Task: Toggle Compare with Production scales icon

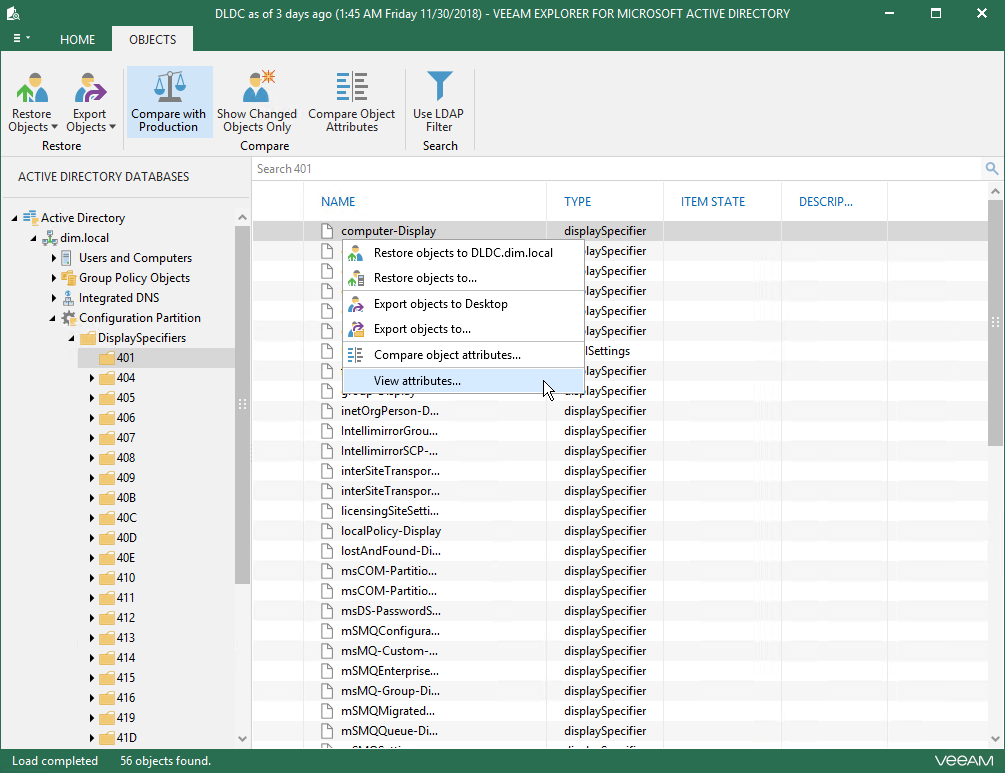Action: (169, 87)
